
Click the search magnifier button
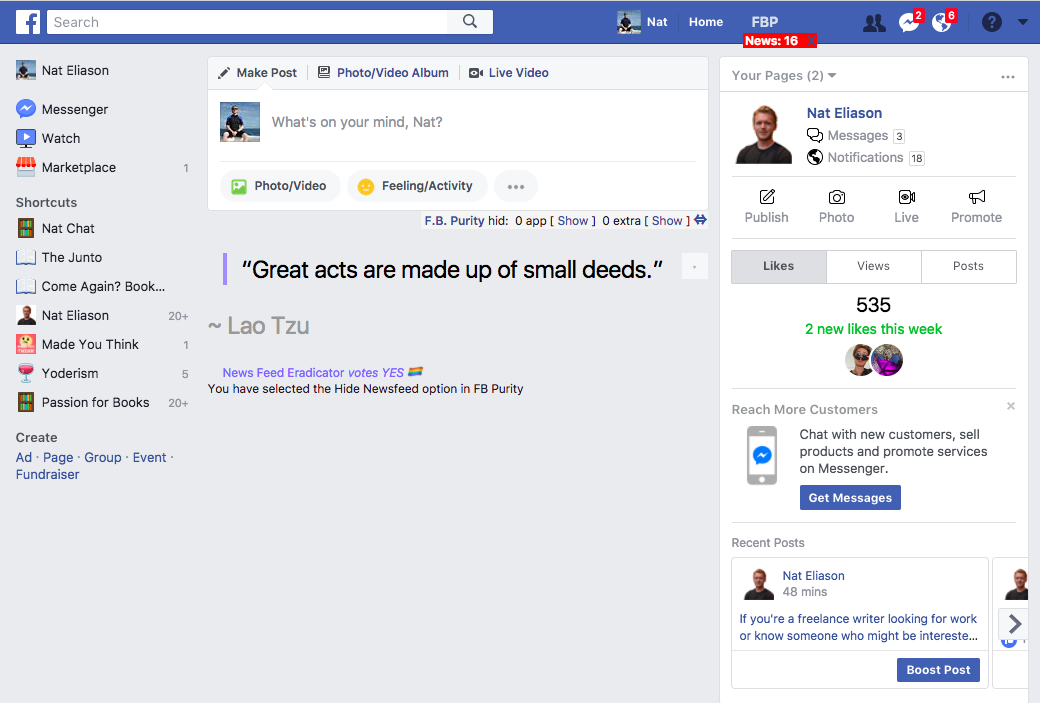tap(470, 22)
